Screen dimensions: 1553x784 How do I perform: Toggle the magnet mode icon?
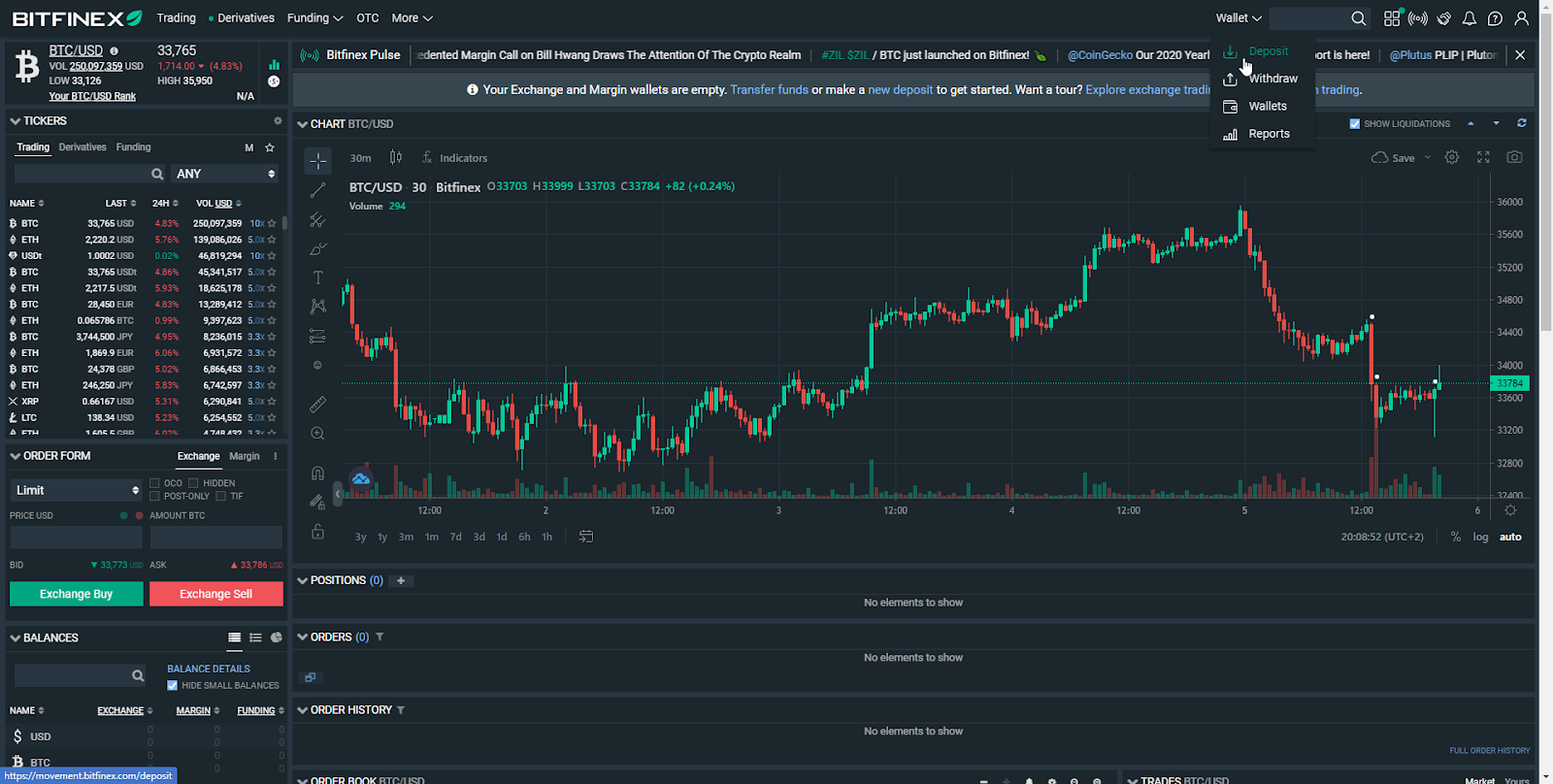(x=317, y=473)
